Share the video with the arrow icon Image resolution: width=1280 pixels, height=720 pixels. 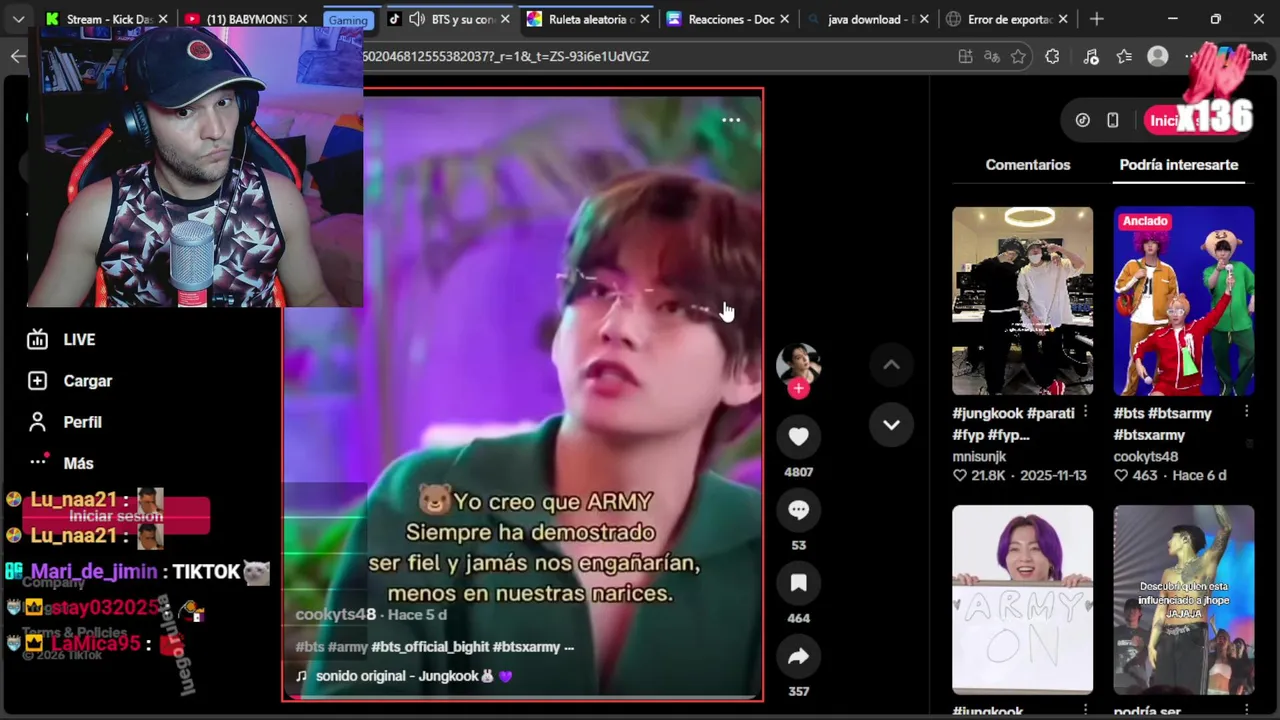tap(798, 656)
